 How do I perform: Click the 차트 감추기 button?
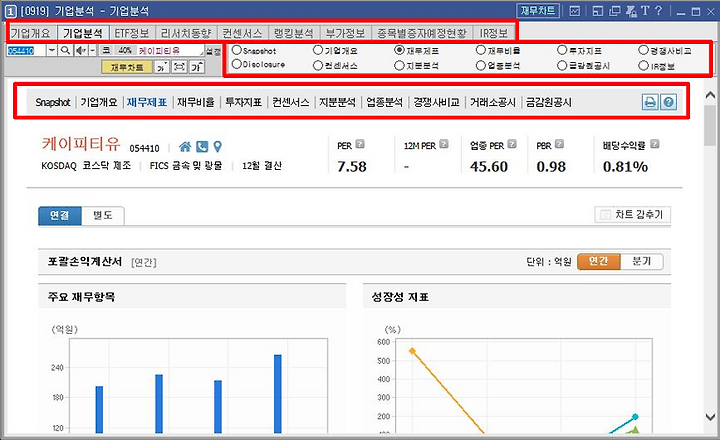[x=633, y=214]
